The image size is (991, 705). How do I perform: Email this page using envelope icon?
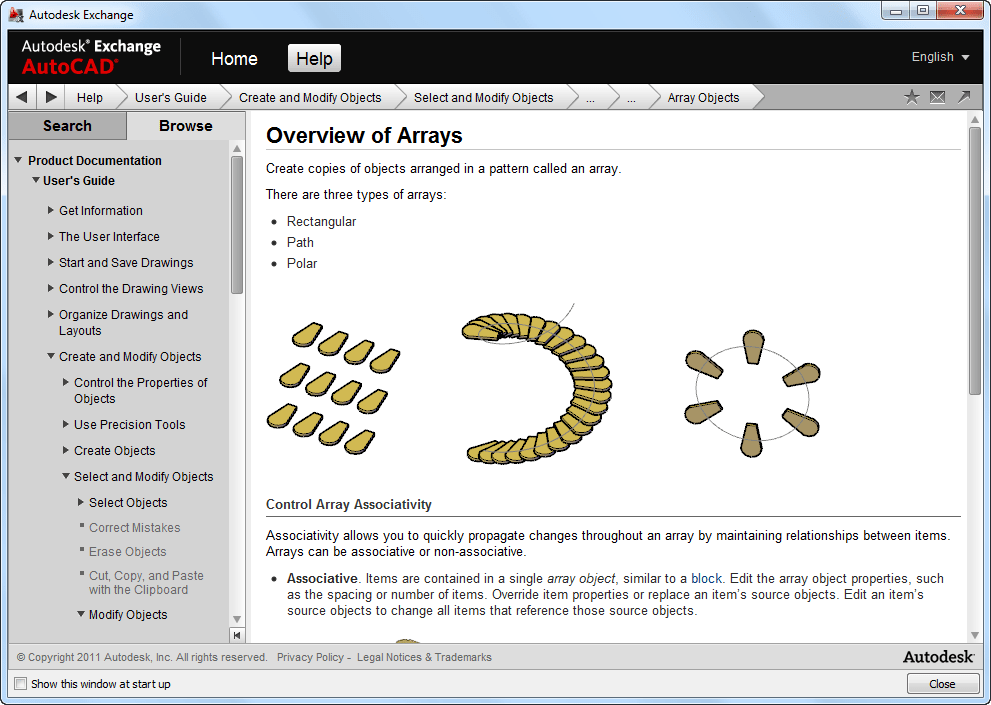(x=937, y=97)
